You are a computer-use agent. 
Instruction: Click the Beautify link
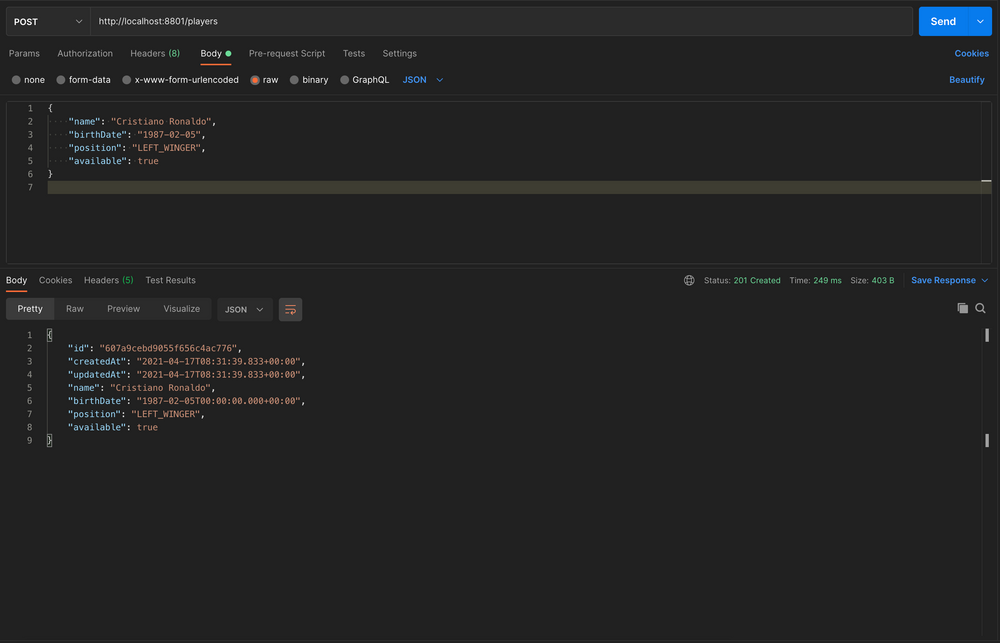pyautogui.click(x=966, y=79)
